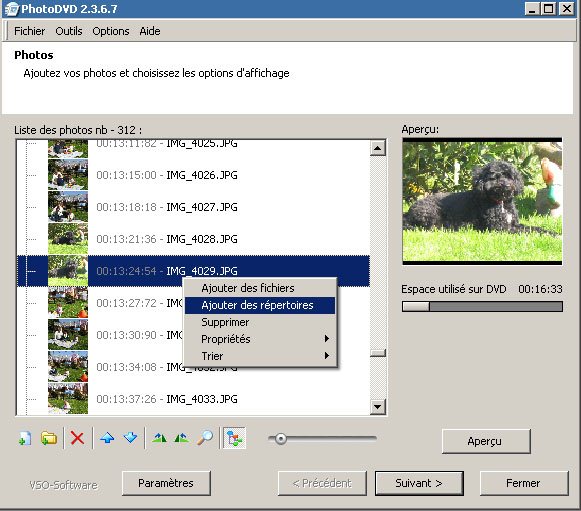Click the VSO-Software link

63,485
